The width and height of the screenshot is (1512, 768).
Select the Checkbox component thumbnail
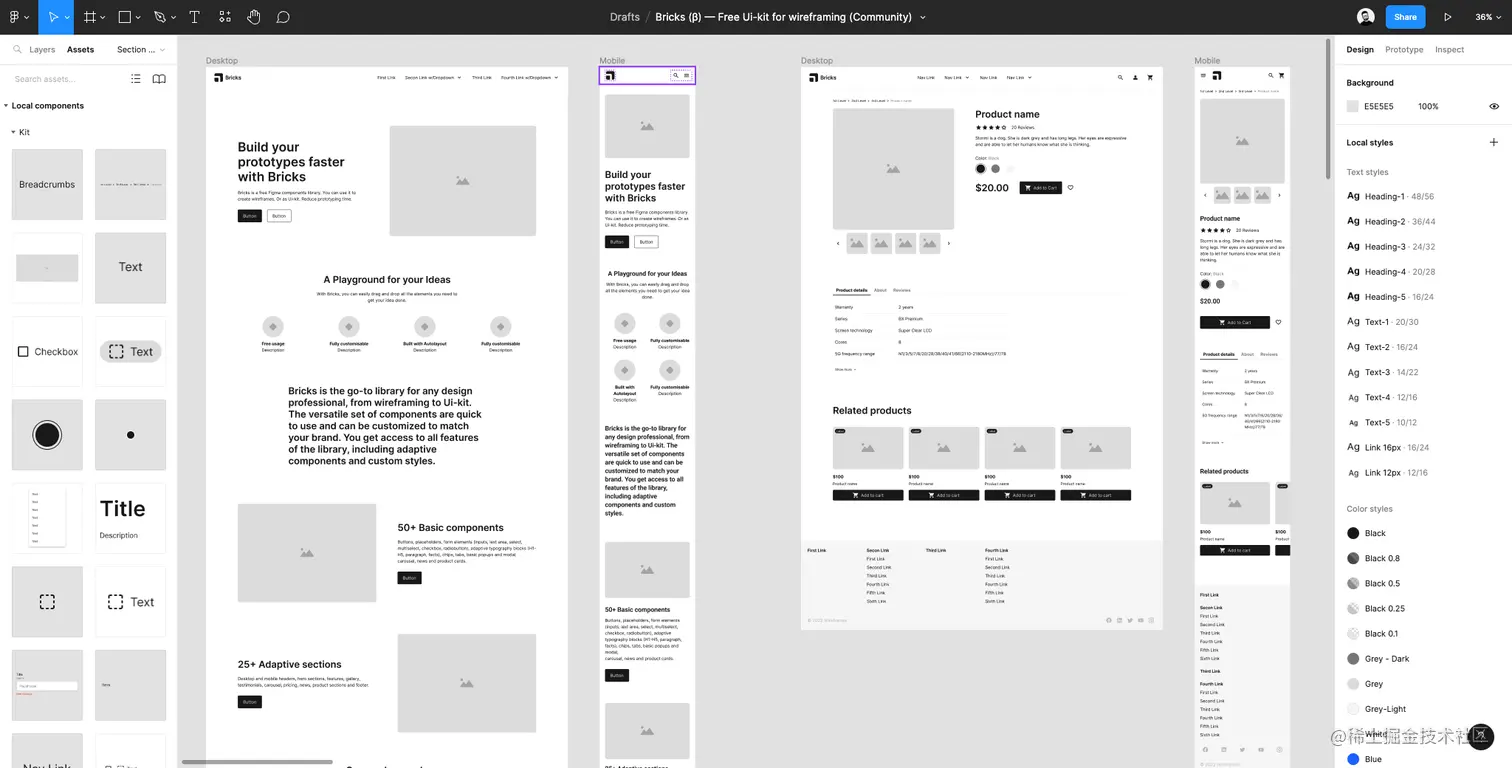coord(47,351)
